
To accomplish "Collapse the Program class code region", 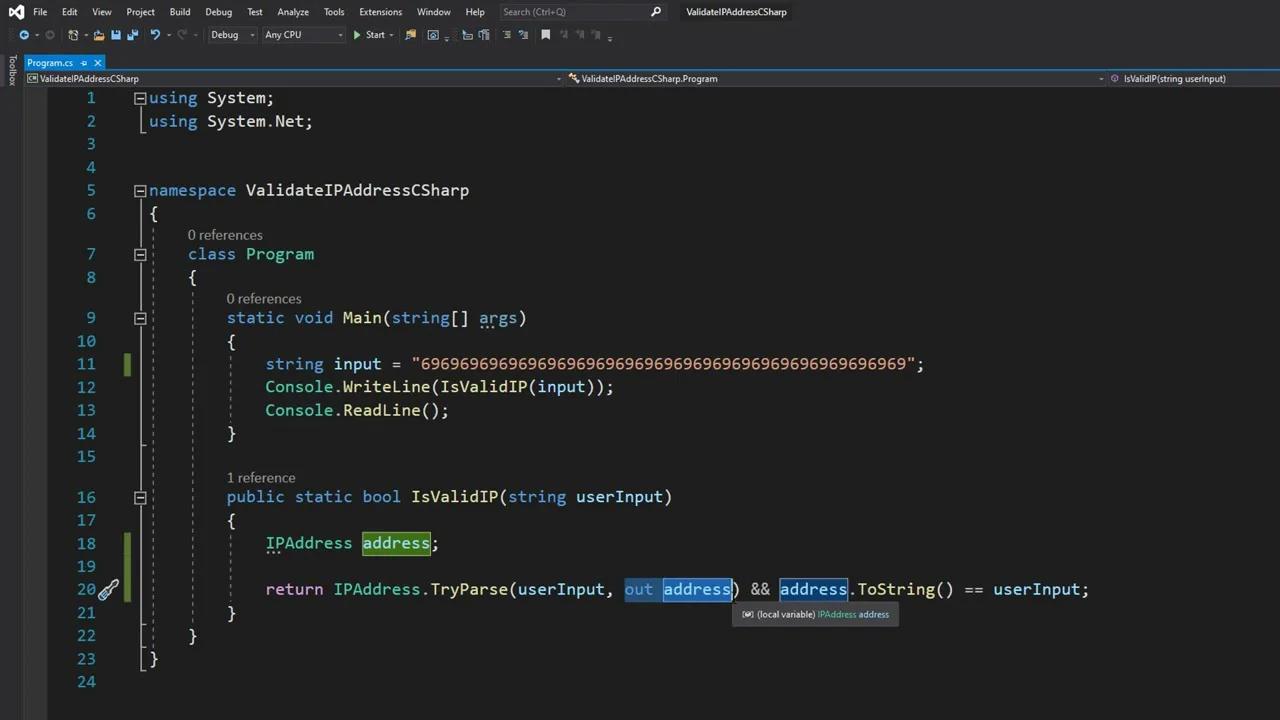I will point(141,254).
